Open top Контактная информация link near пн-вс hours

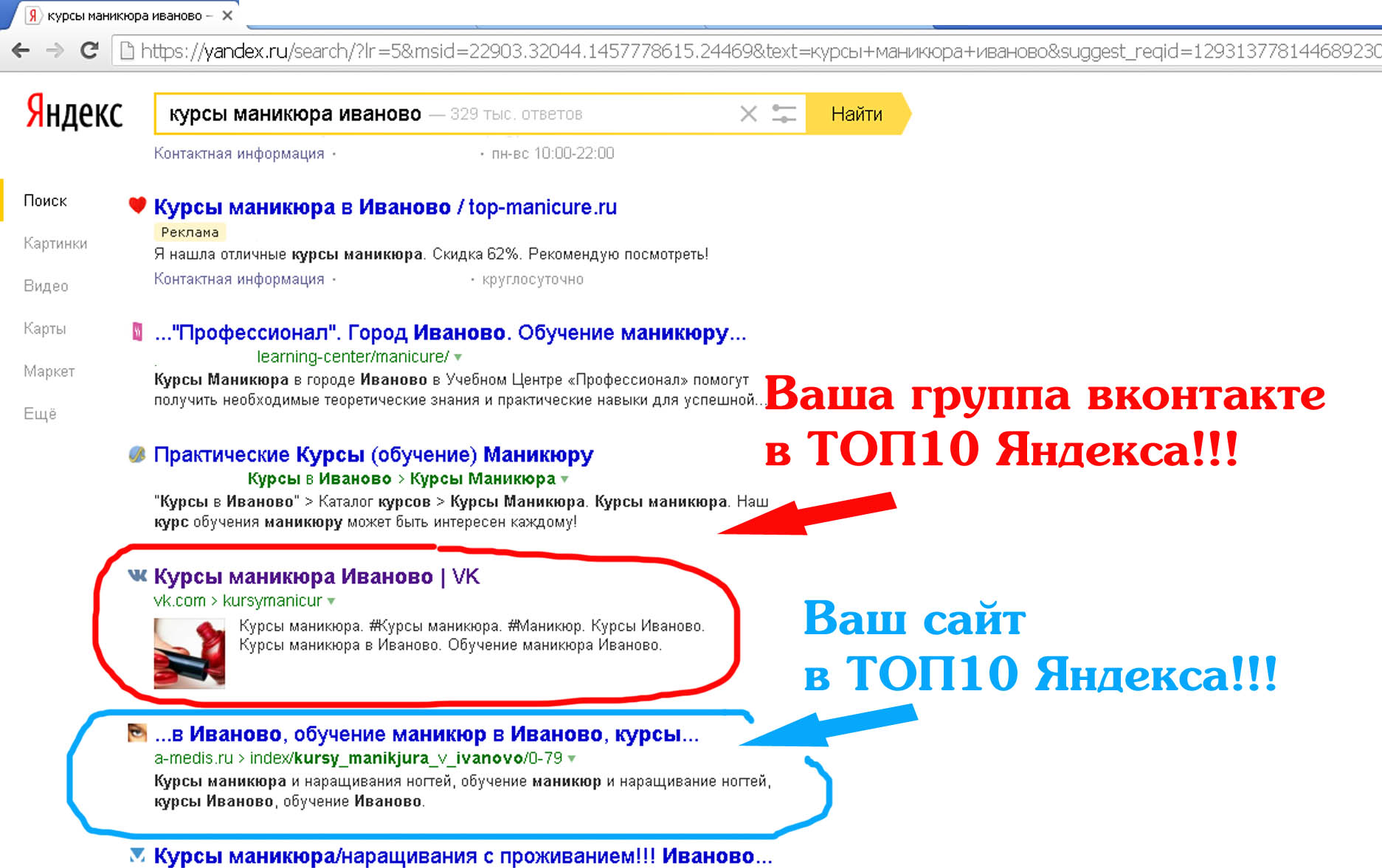click(x=239, y=153)
